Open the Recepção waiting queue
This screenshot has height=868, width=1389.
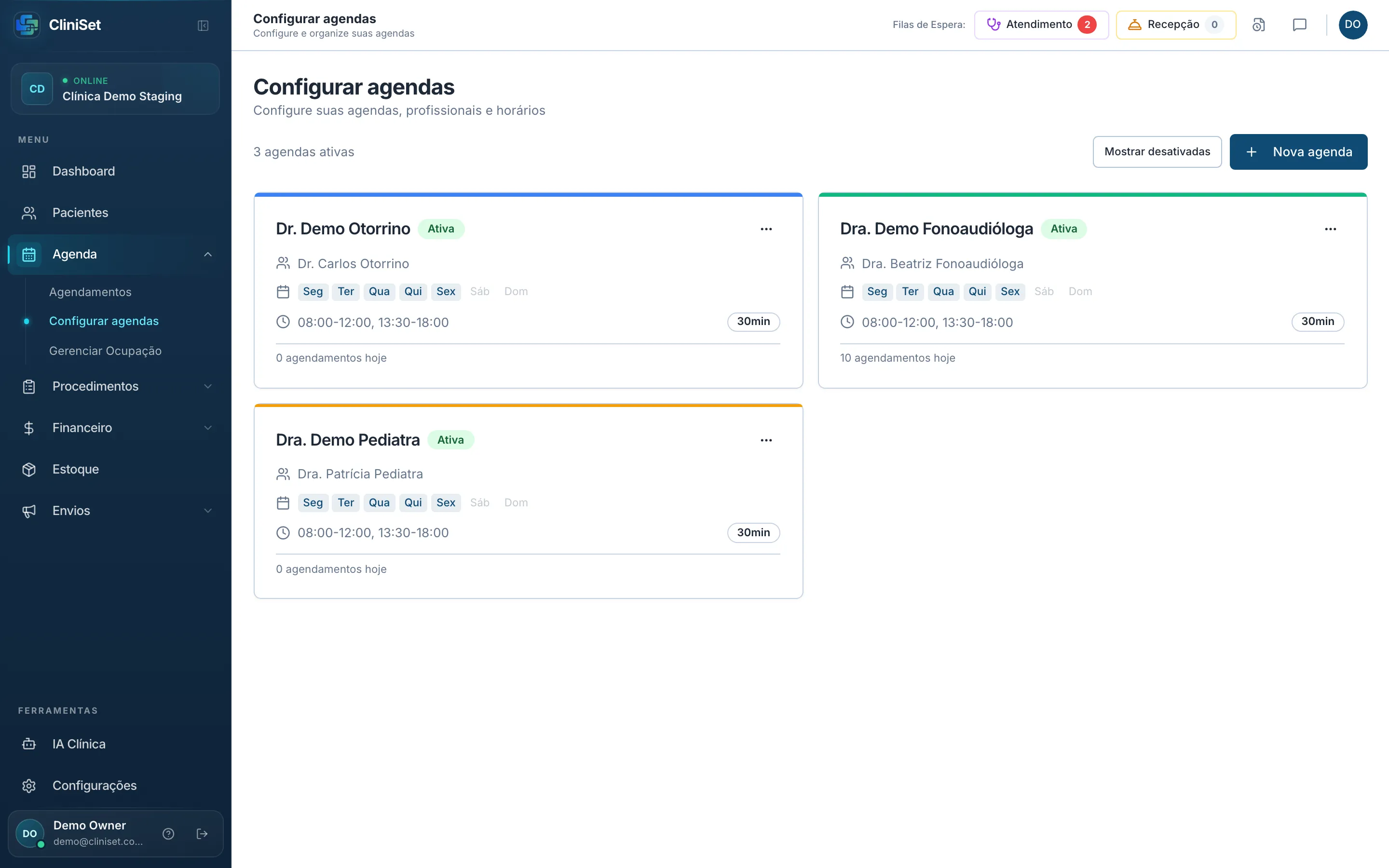point(1175,25)
